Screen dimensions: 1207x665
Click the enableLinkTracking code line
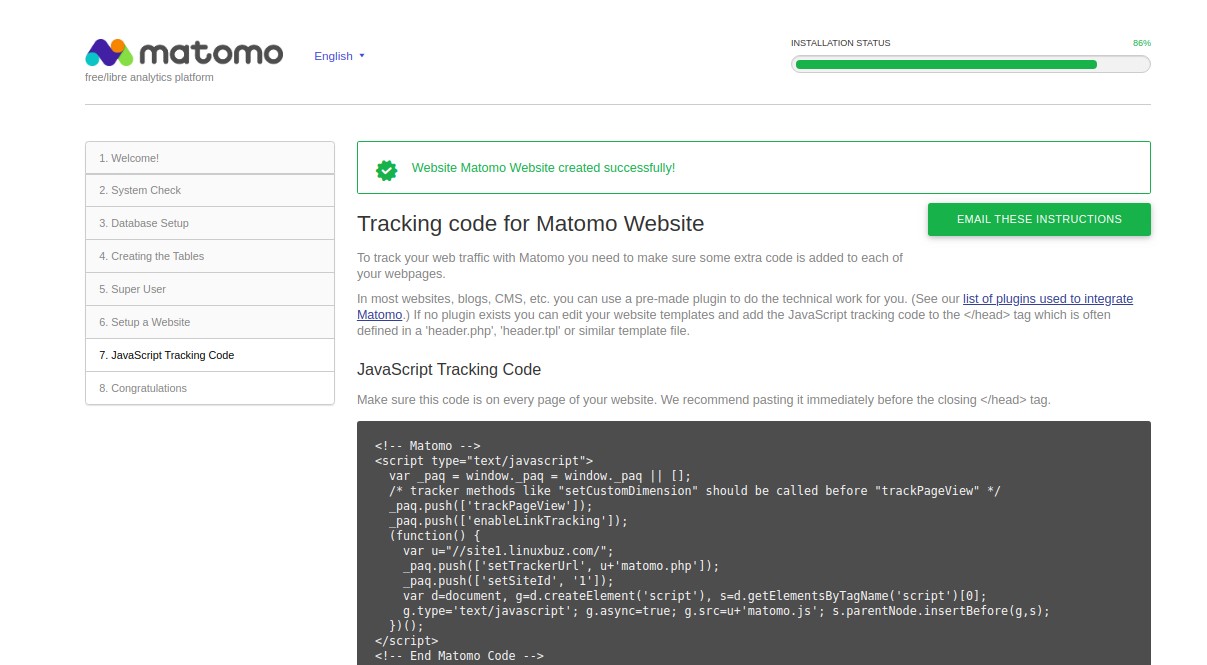coord(508,521)
